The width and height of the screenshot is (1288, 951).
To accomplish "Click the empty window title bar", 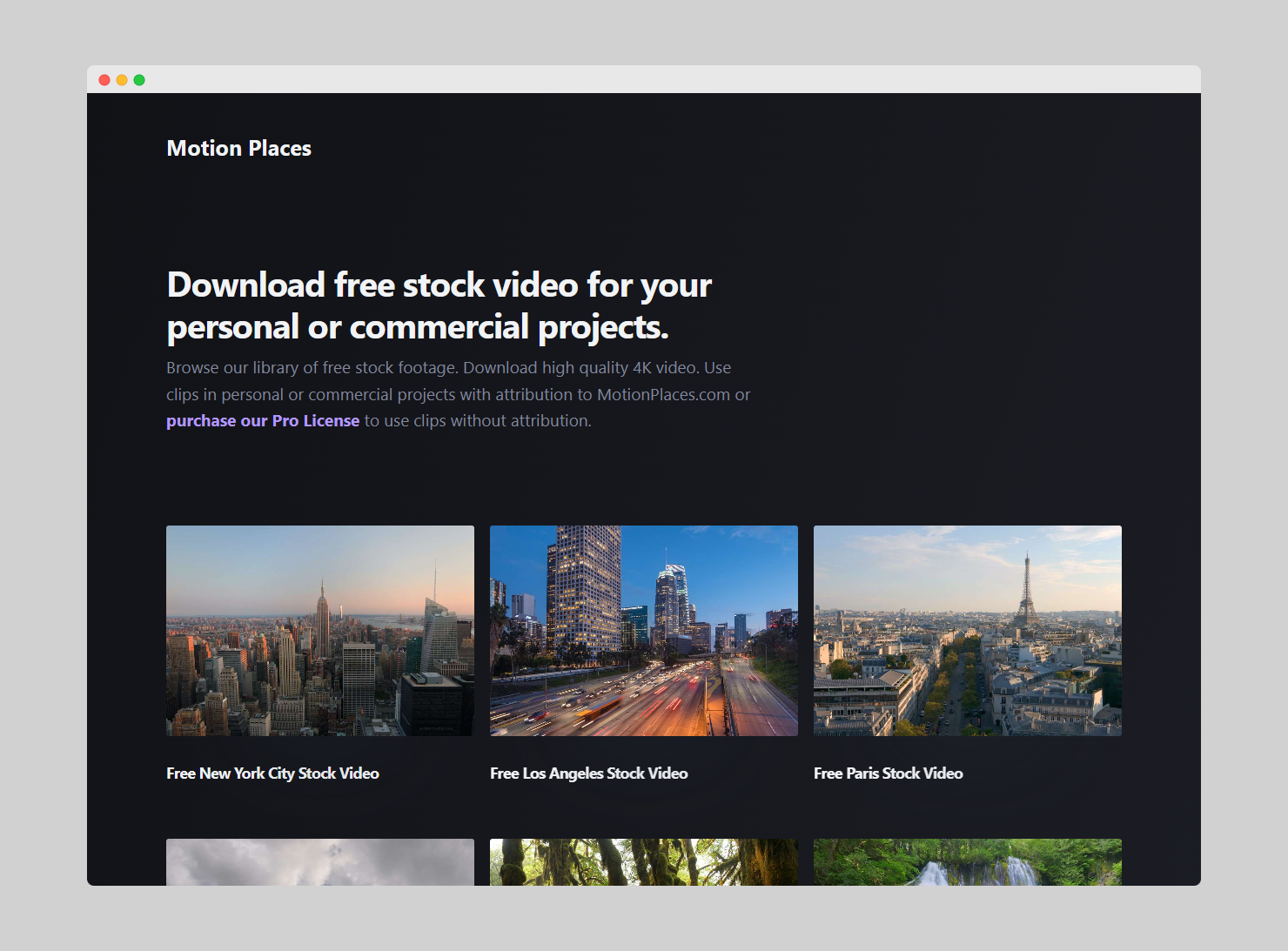I will click(644, 80).
